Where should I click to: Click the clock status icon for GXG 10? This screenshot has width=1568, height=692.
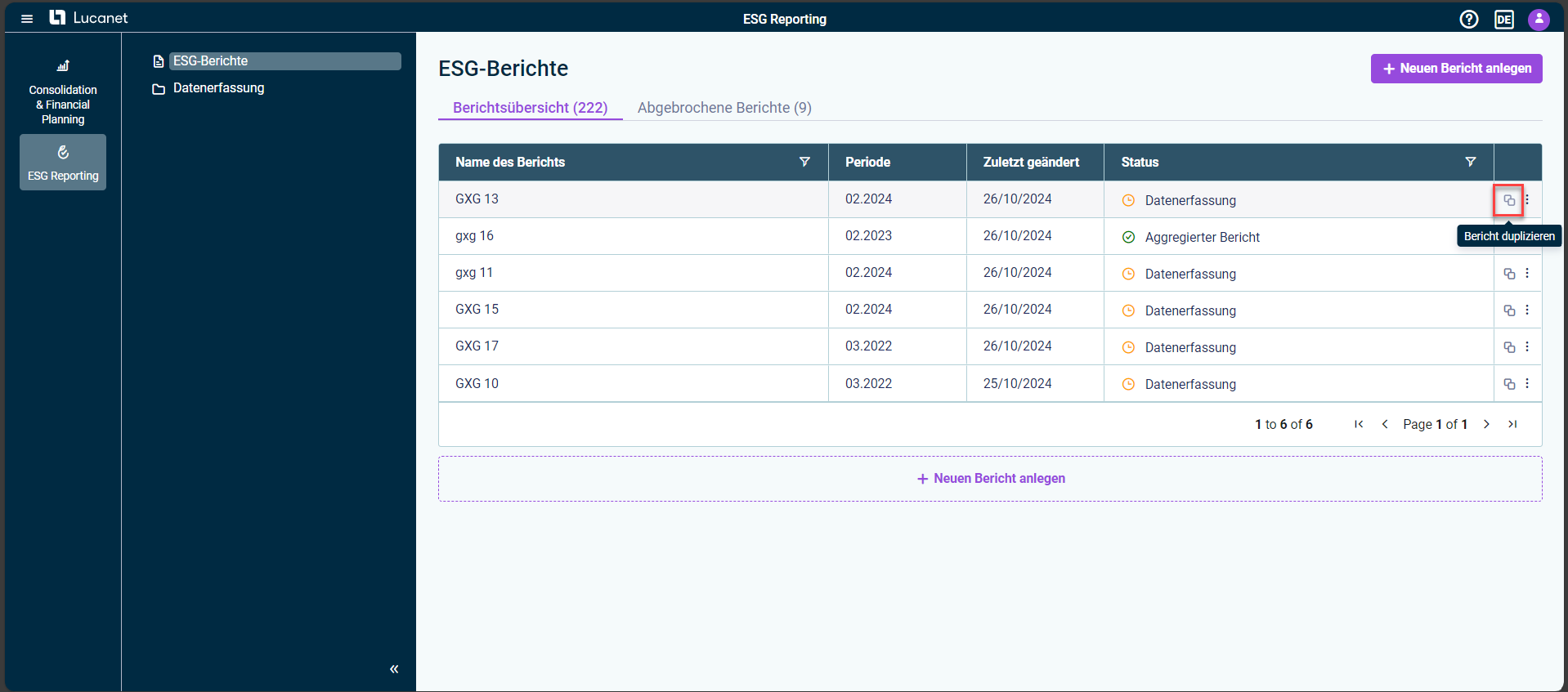[1128, 384]
